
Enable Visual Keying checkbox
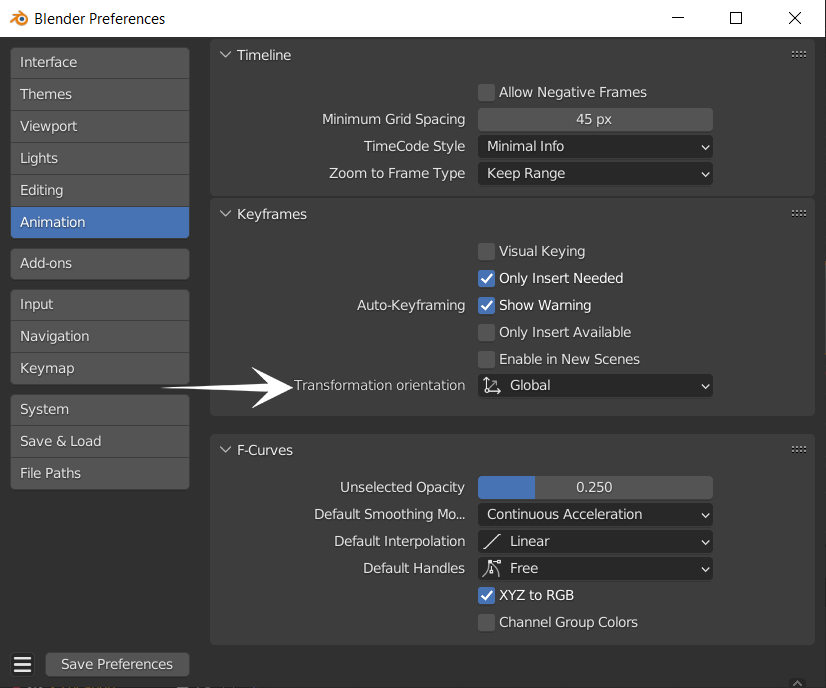[x=486, y=251]
